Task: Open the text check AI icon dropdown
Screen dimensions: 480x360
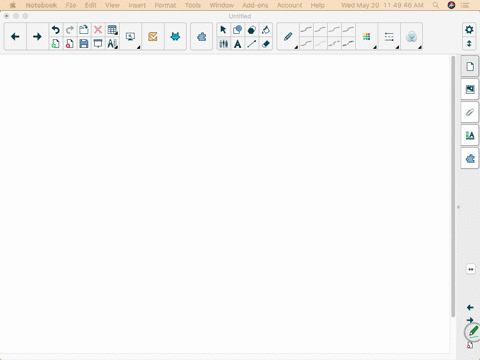Action: [112, 44]
